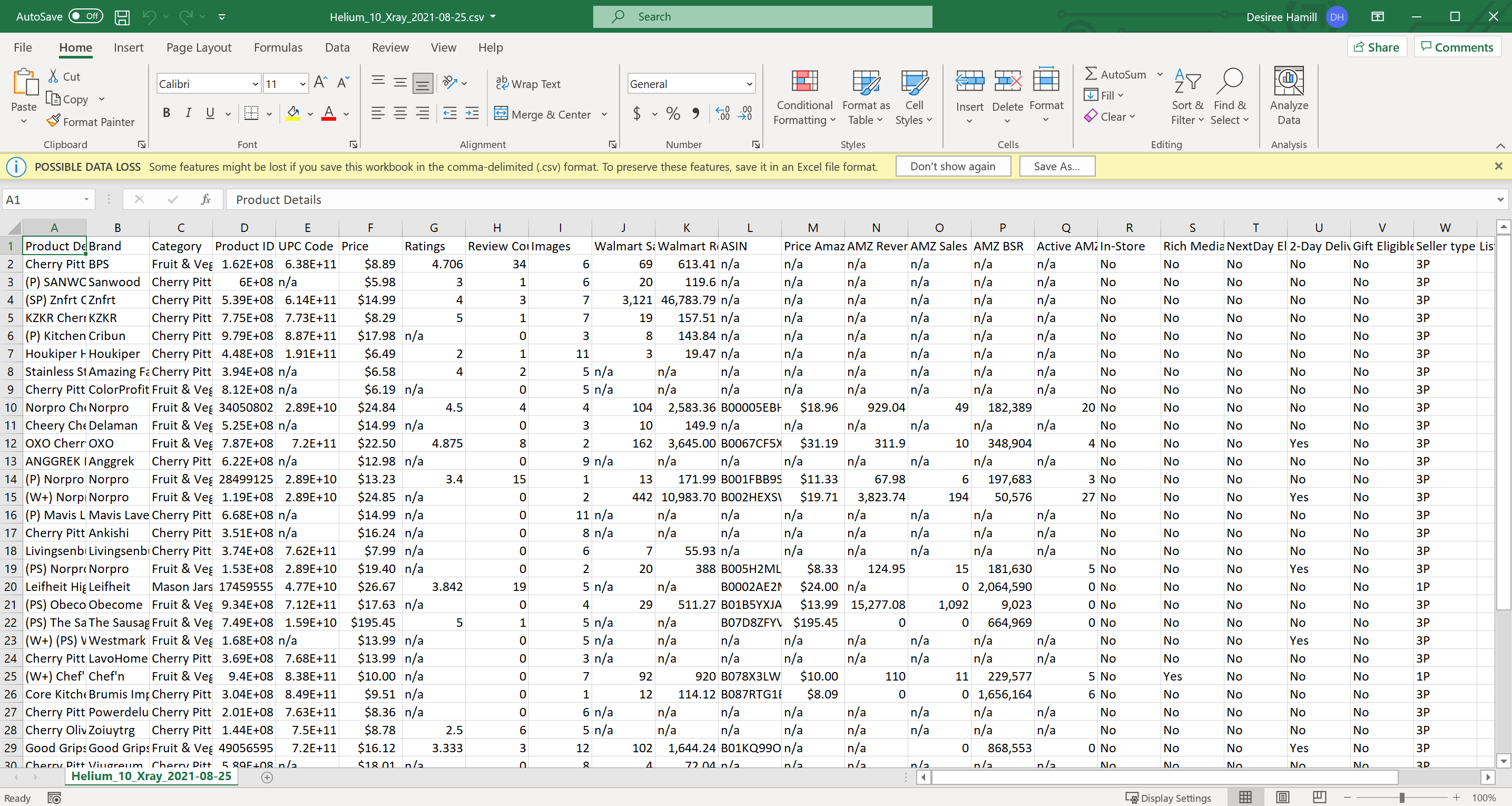This screenshot has width=1512, height=806.
Task: Apply Bold formatting
Action: pos(166,113)
